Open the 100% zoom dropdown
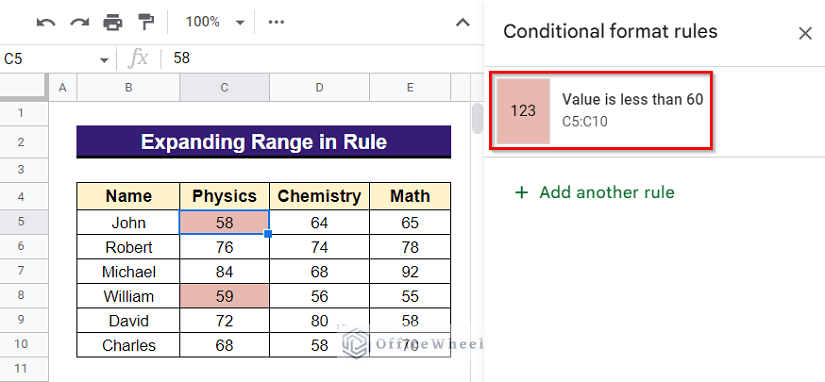 pyautogui.click(x=215, y=22)
